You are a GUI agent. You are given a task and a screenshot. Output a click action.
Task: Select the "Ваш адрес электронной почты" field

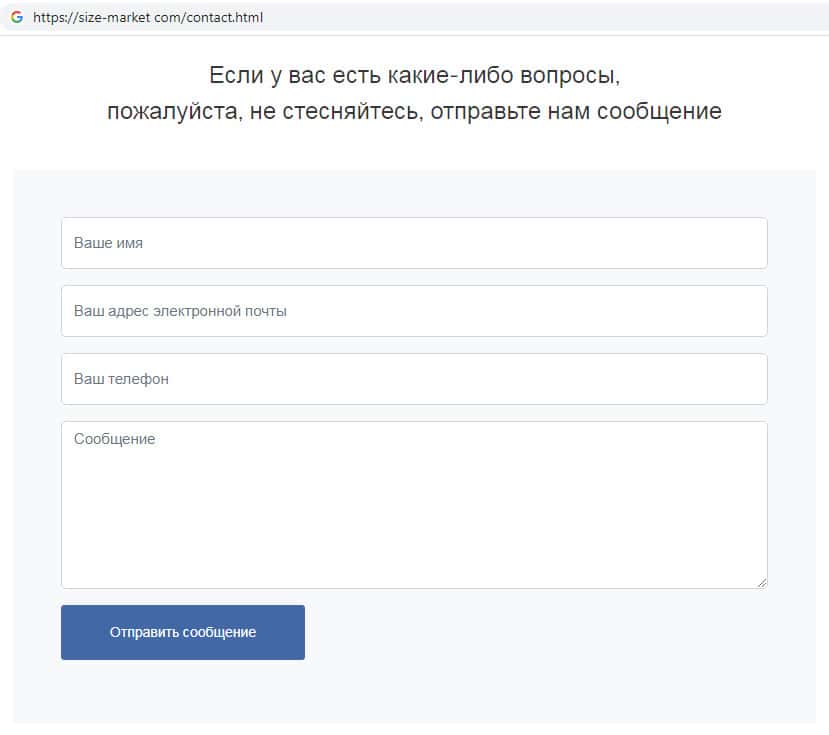click(414, 311)
